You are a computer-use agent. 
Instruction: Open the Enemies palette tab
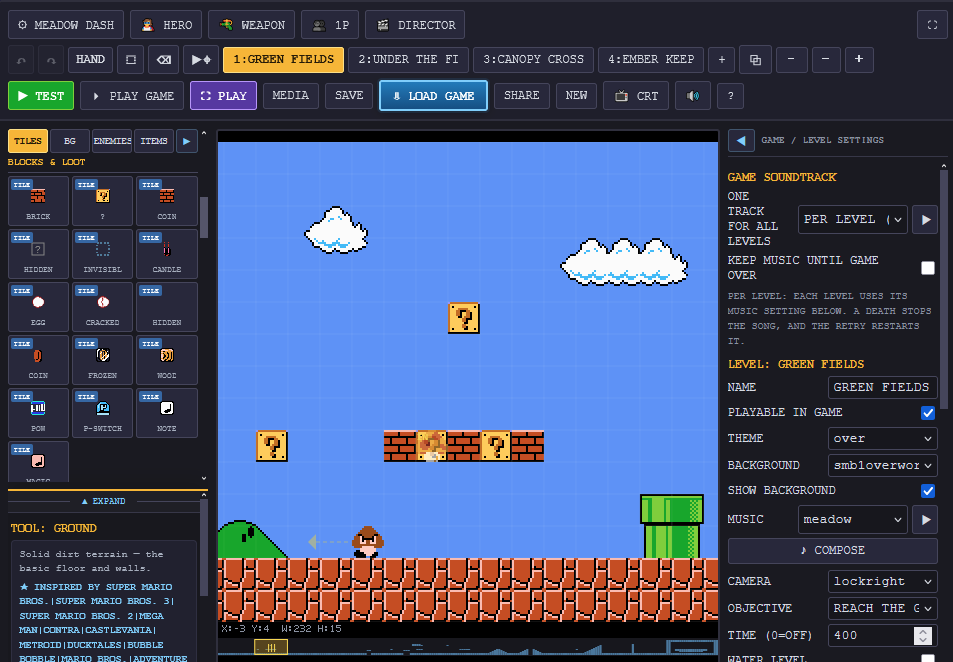click(112, 141)
